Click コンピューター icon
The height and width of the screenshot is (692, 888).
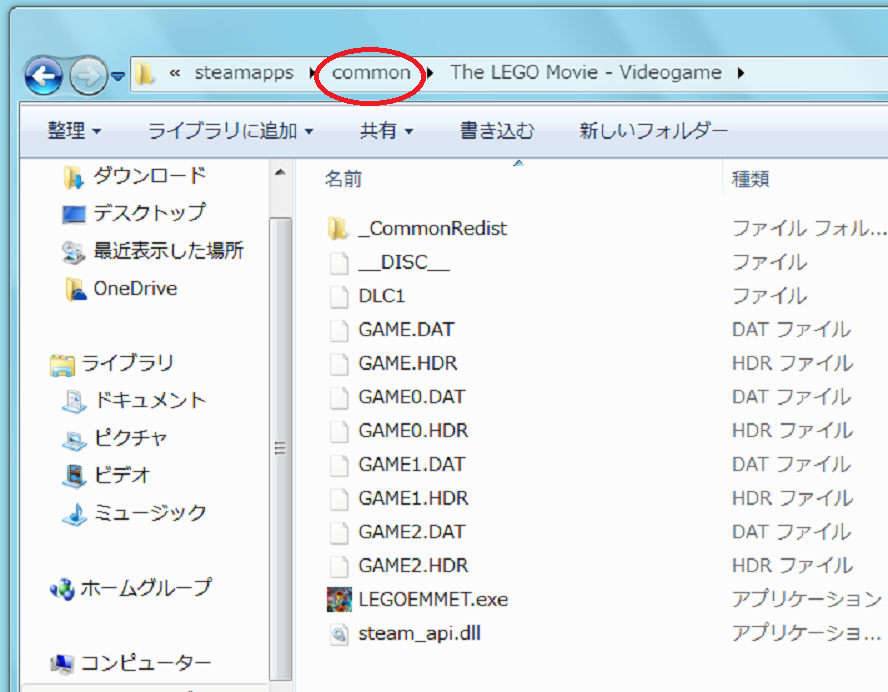pyautogui.click(x=62, y=664)
